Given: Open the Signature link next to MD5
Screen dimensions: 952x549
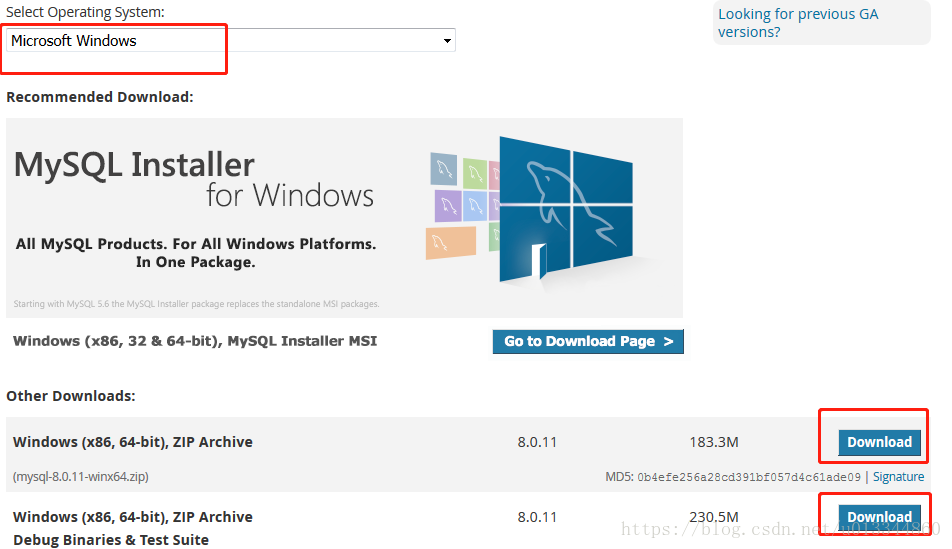Looking at the screenshot, I should 899,477.
